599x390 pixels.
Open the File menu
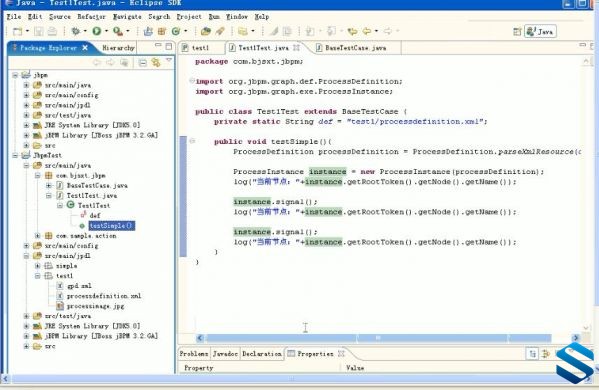pos(14,17)
